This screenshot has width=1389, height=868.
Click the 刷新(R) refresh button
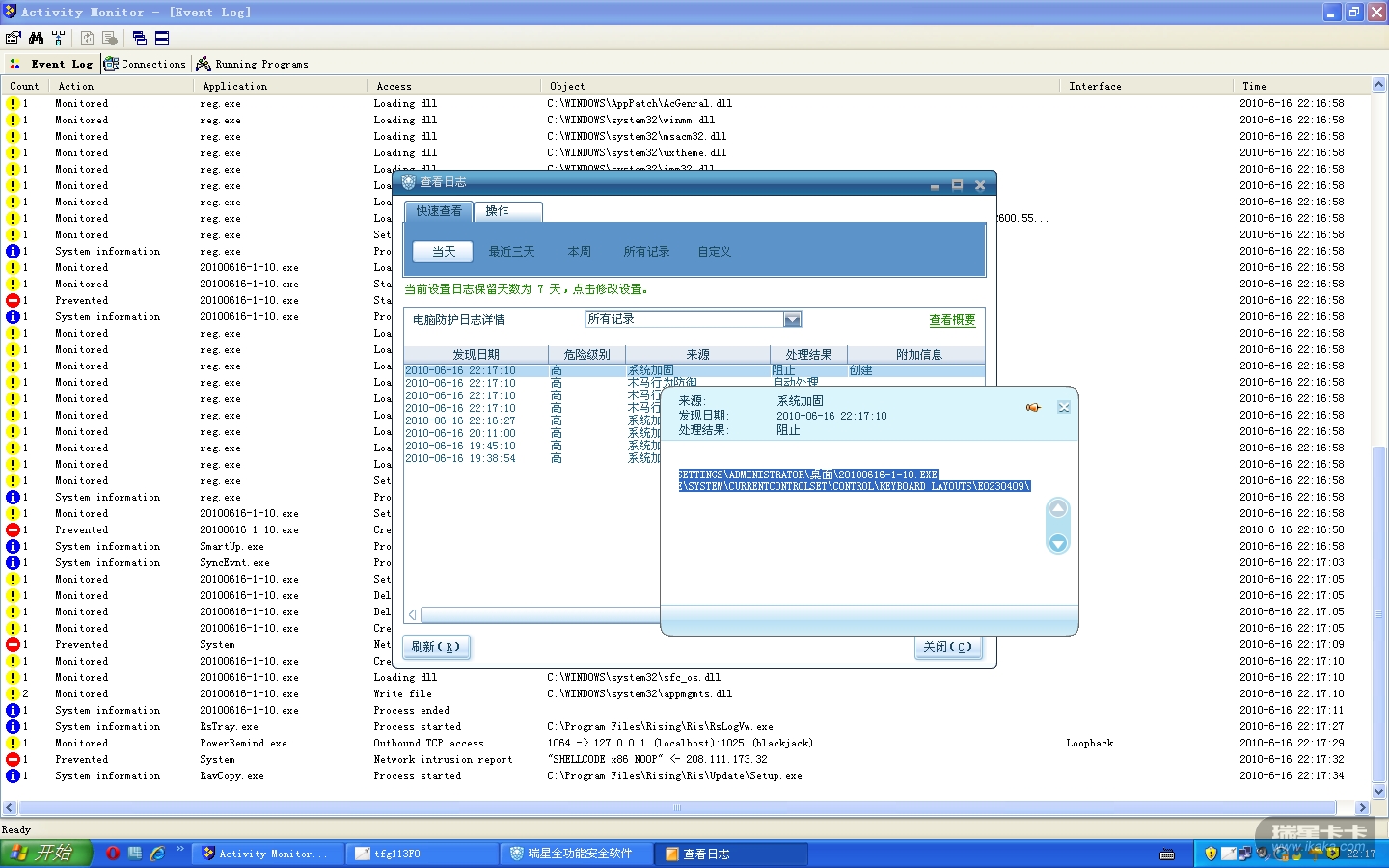tap(436, 647)
